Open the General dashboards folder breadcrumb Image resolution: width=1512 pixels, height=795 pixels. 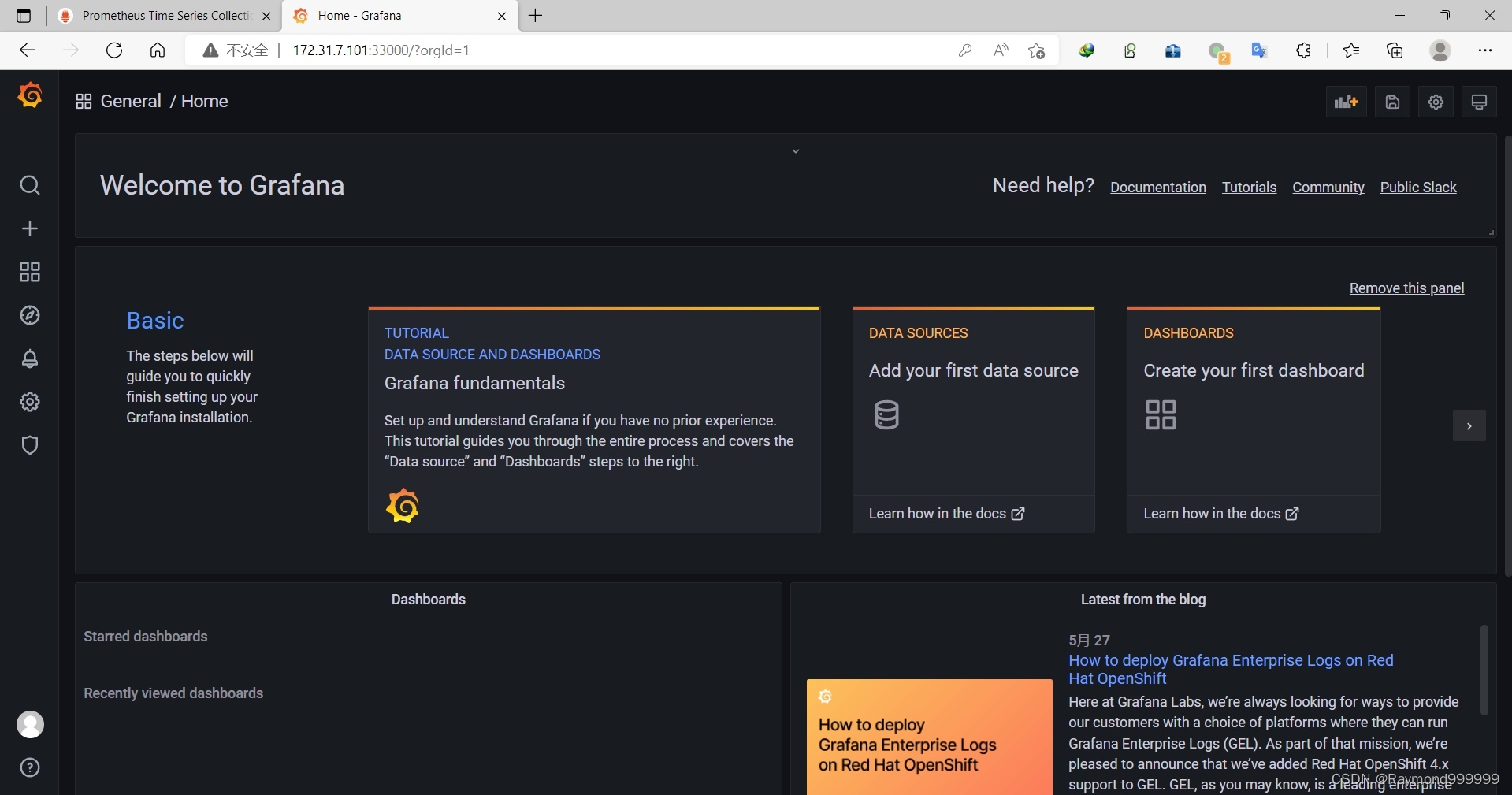pos(131,102)
